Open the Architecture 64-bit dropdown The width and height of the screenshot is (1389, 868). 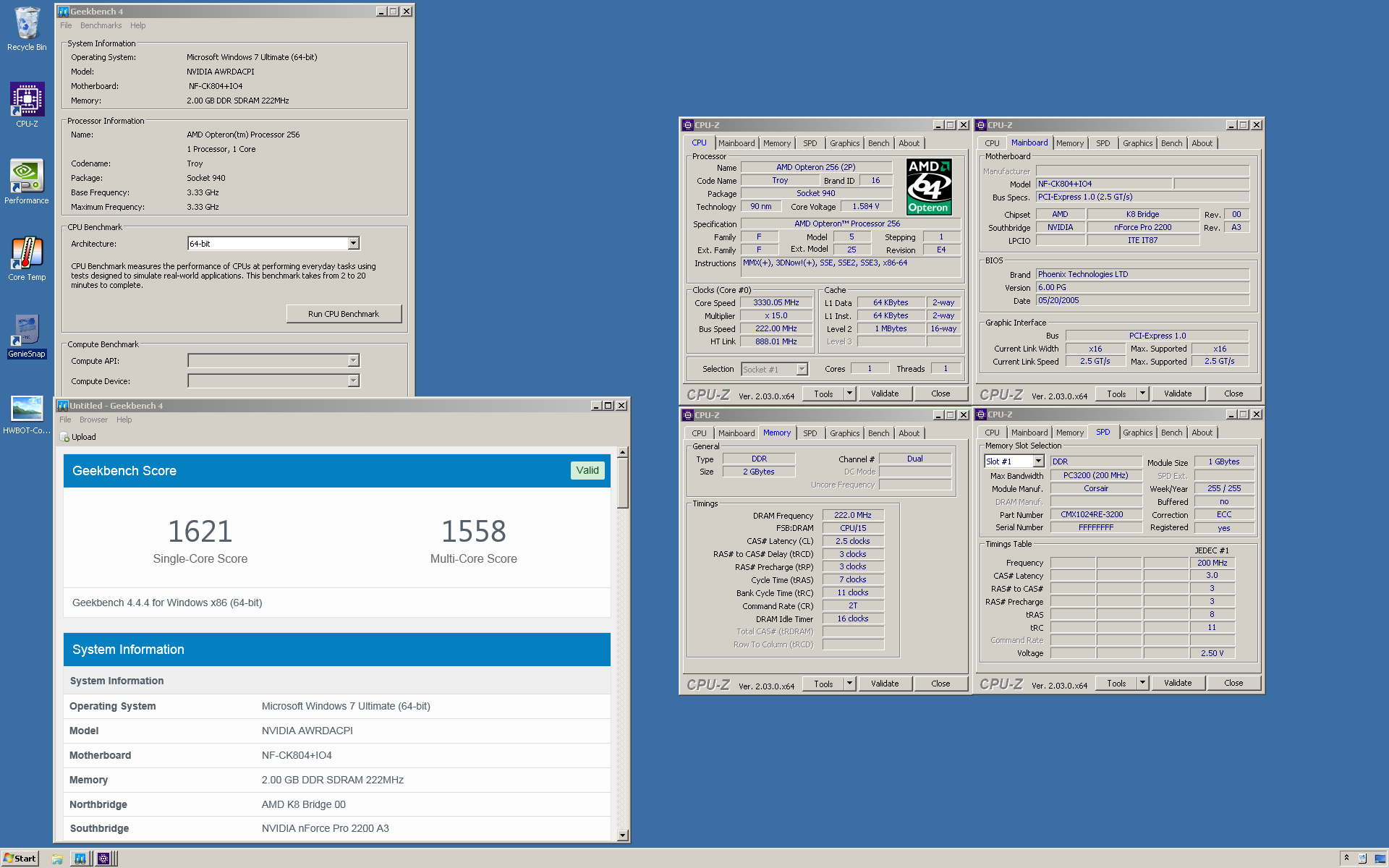point(353,244)
